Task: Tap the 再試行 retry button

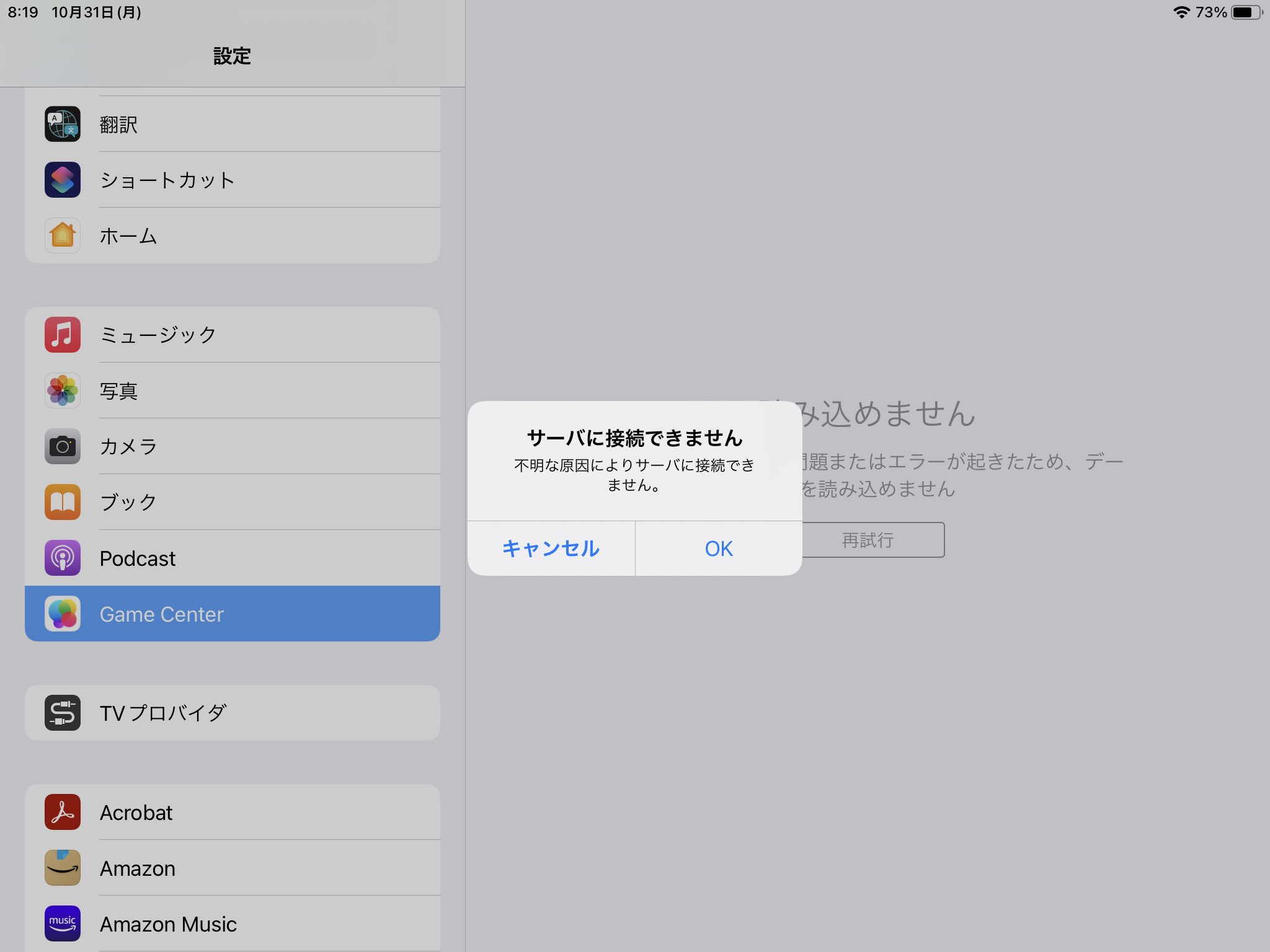Action: click(x=868, y=540)
